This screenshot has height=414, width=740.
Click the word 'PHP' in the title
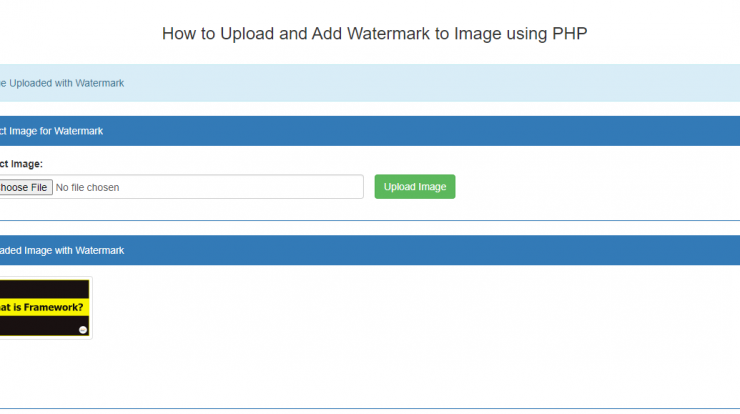[570, 34]
